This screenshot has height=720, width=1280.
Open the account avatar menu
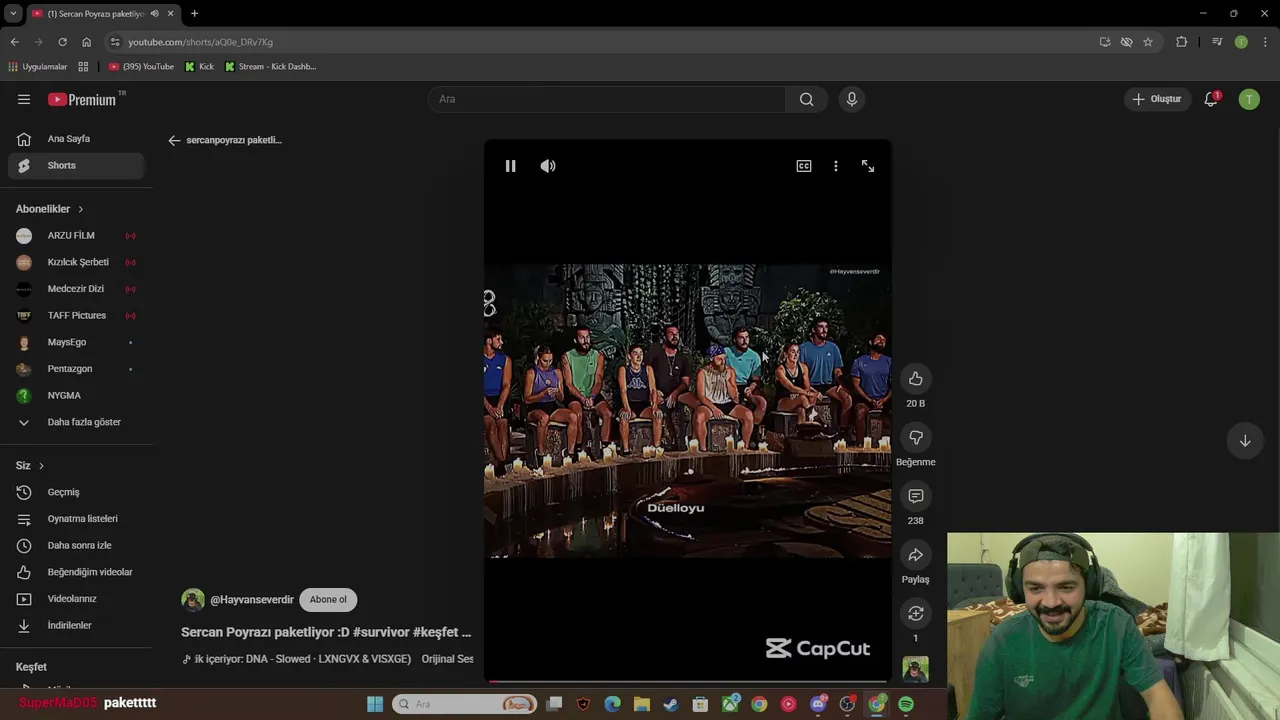(1249, 99)
